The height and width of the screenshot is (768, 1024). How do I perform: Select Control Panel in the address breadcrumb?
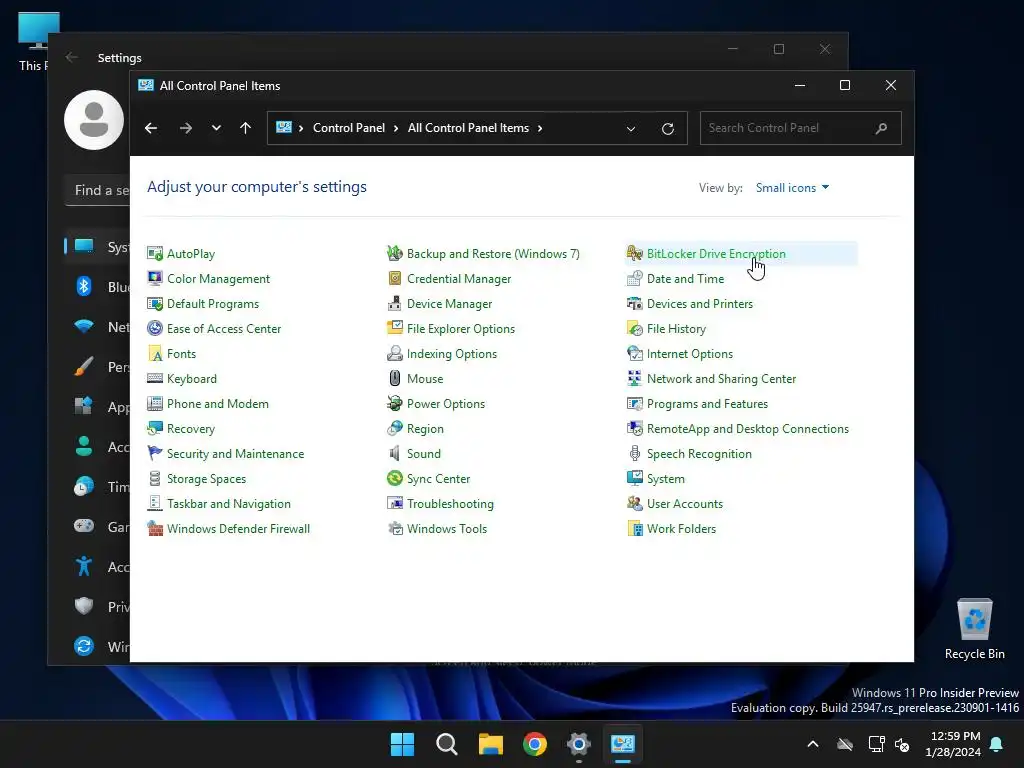point(349,128)
